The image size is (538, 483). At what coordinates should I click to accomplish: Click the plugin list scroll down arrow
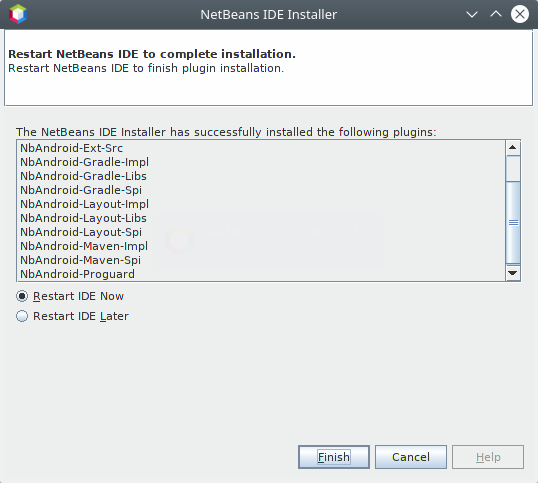(513, 273)
